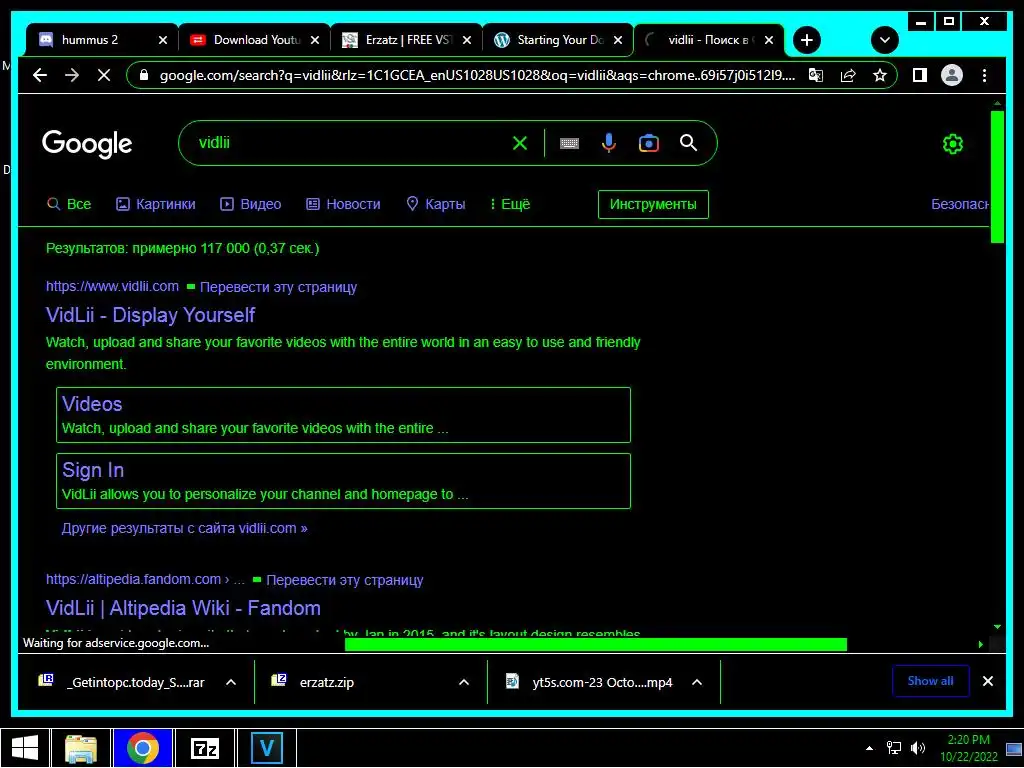Click the page vertical scrollbar thumb
This screenshot has height=768, width=1024.
point(997,176)
